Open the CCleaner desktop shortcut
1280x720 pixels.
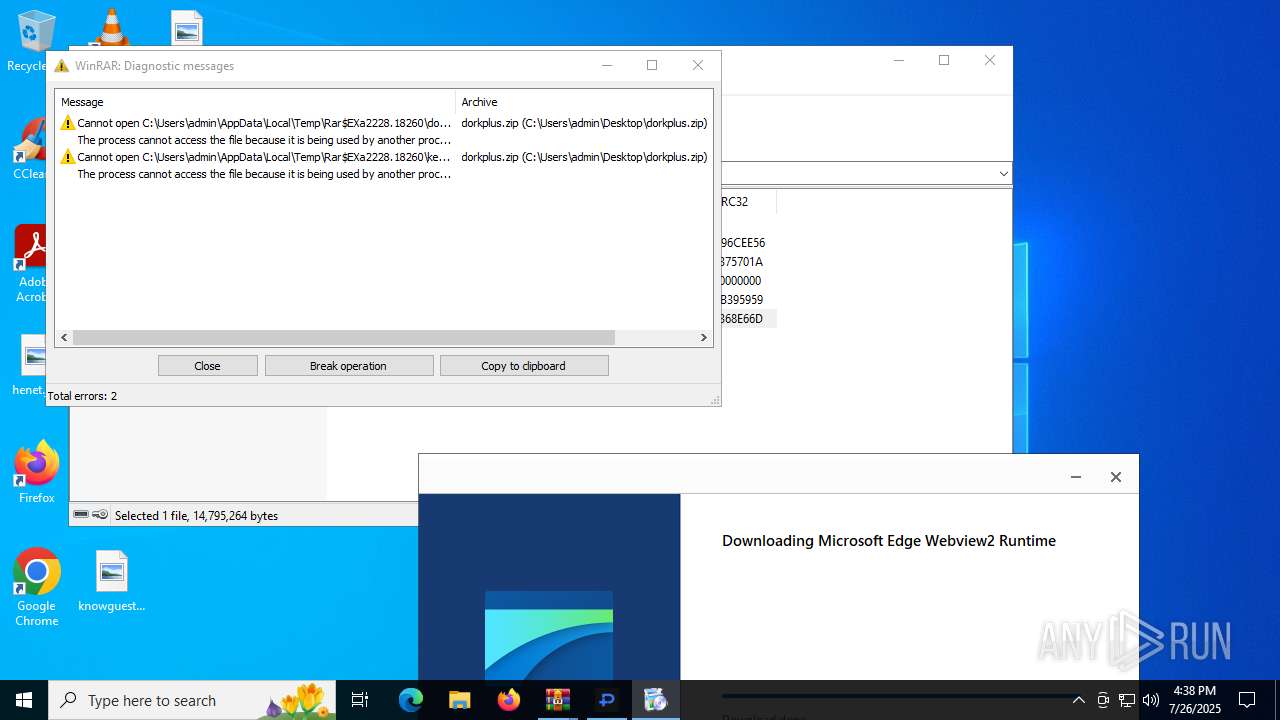tap(30, 148)
